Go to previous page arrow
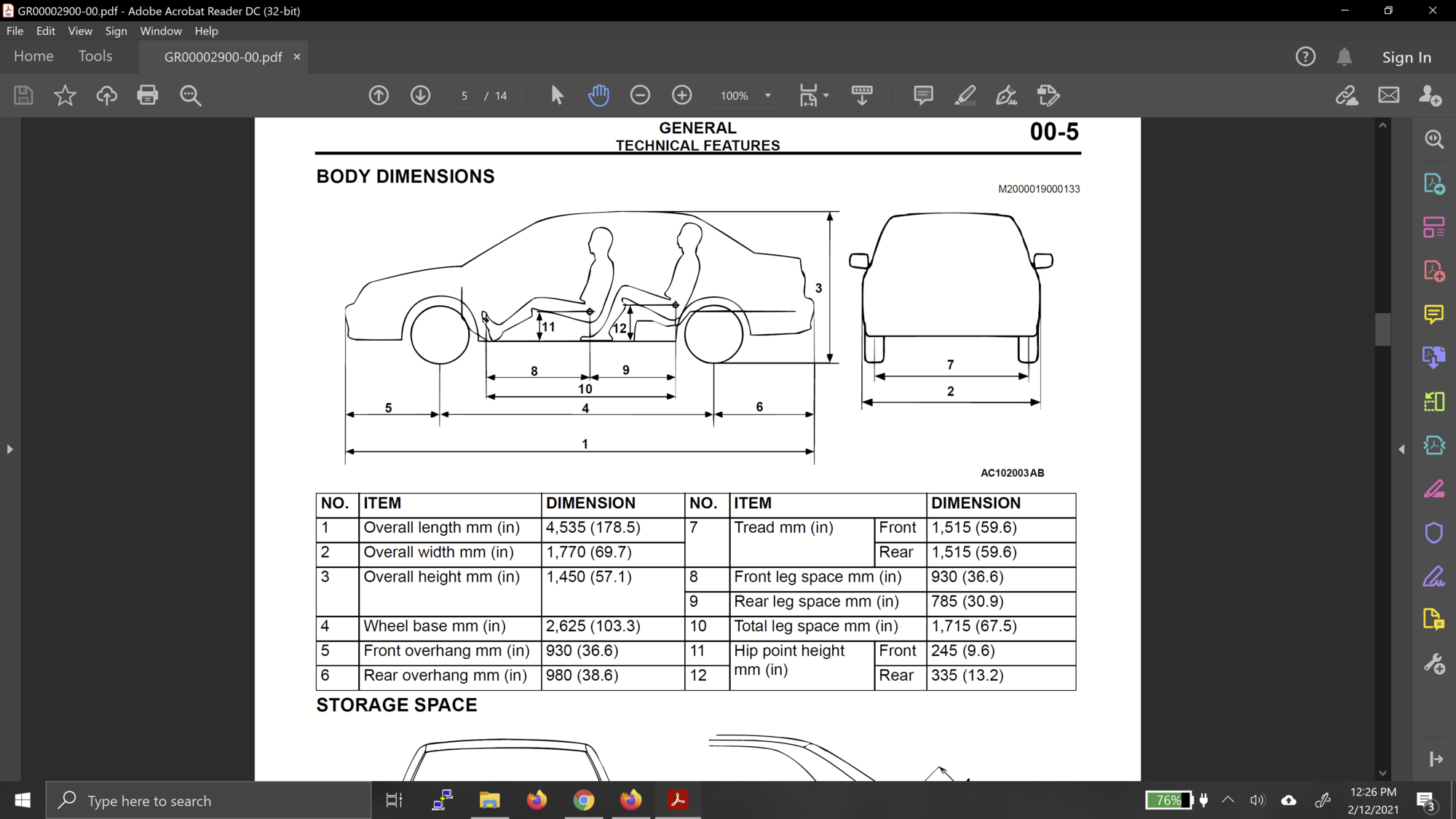 (379, 95)
